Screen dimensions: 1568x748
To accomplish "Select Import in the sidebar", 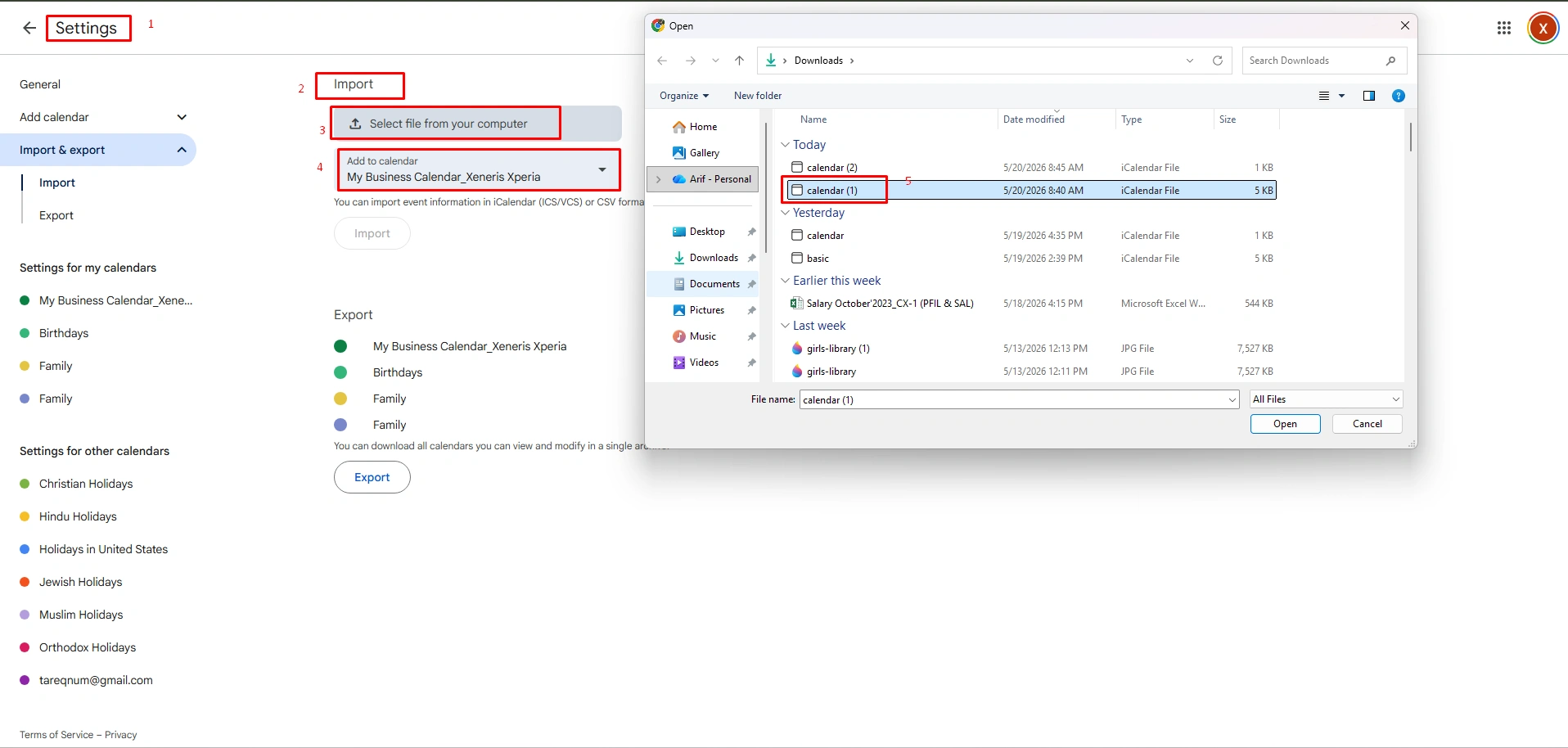I will tap(57, 182).
